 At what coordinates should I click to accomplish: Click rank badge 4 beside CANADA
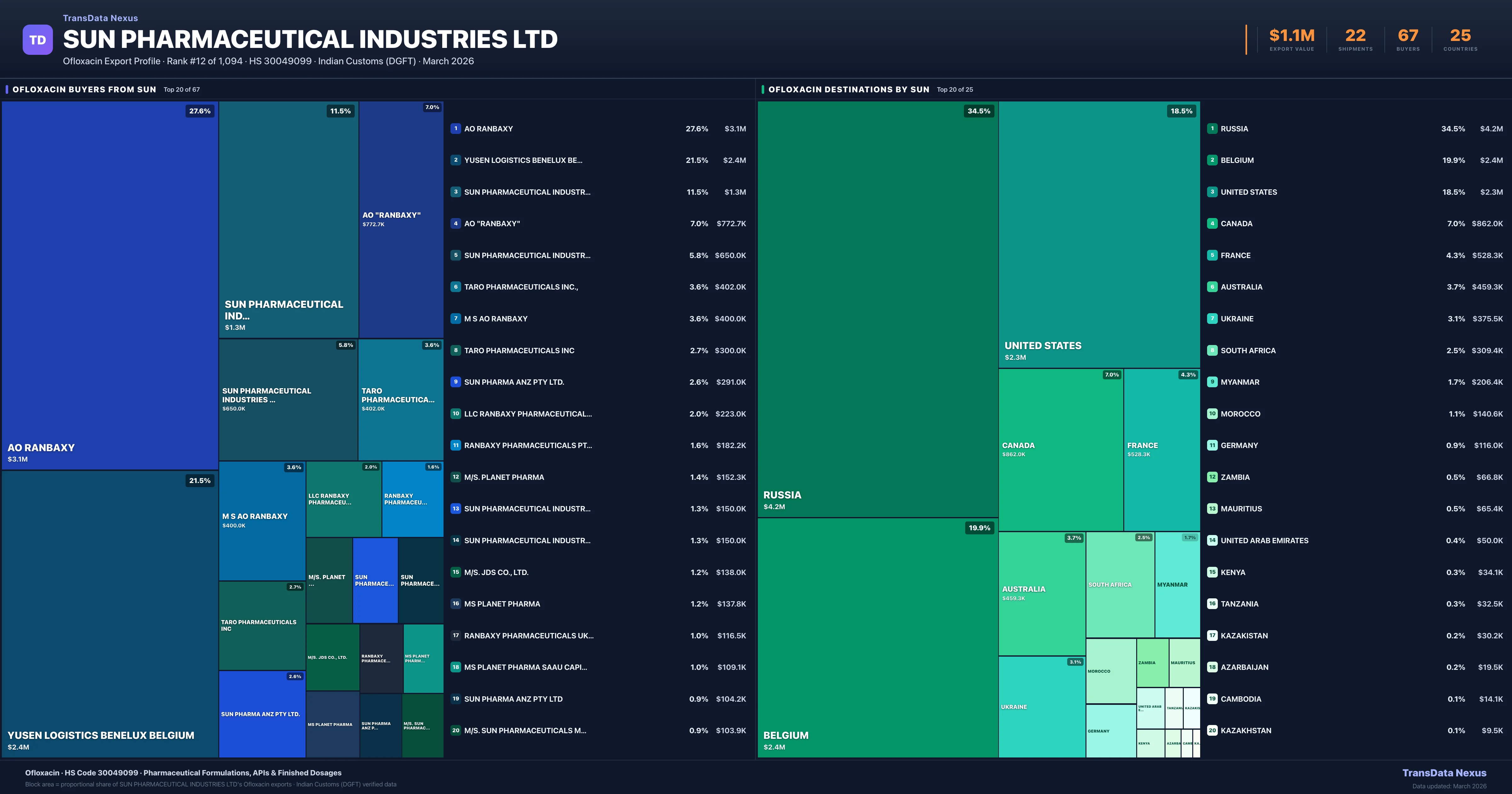coord(1212,223)
